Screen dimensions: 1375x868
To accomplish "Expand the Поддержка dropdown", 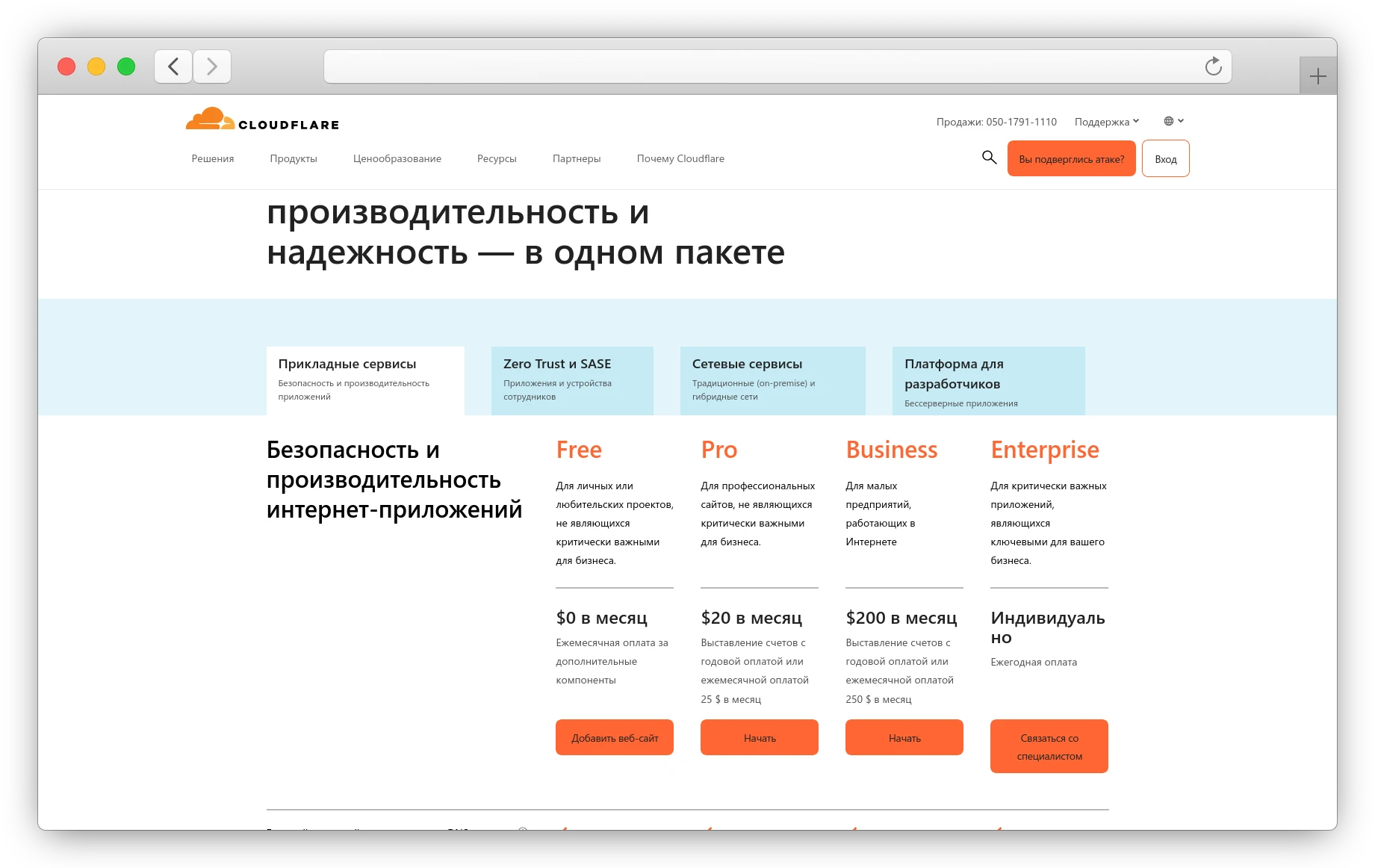I will coord(1106,120).
